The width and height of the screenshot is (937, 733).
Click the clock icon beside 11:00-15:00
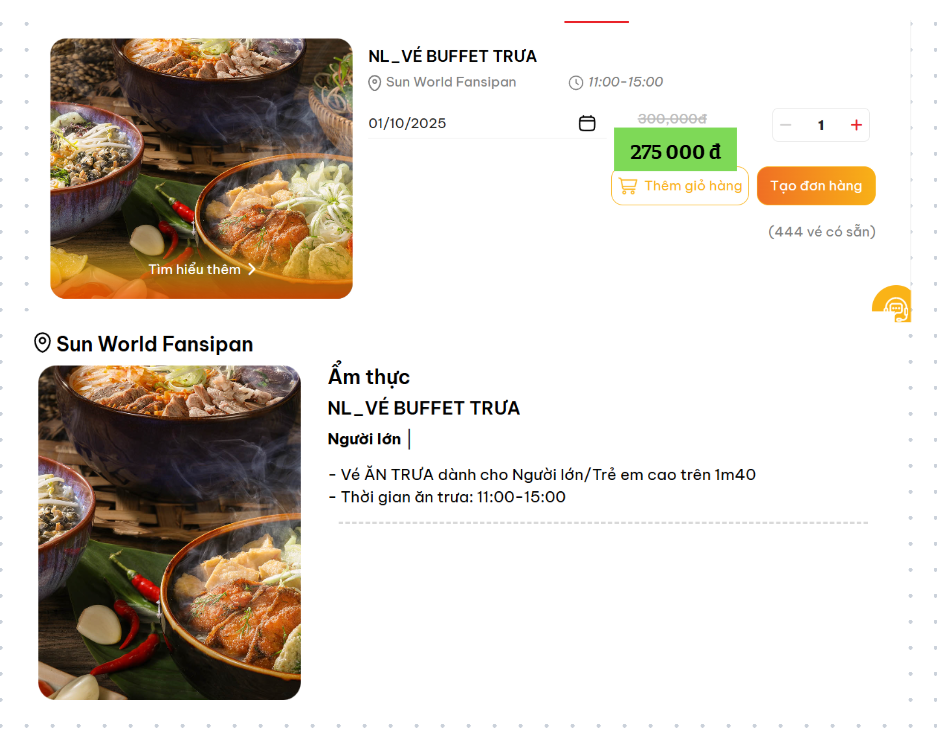coord(575,83)
